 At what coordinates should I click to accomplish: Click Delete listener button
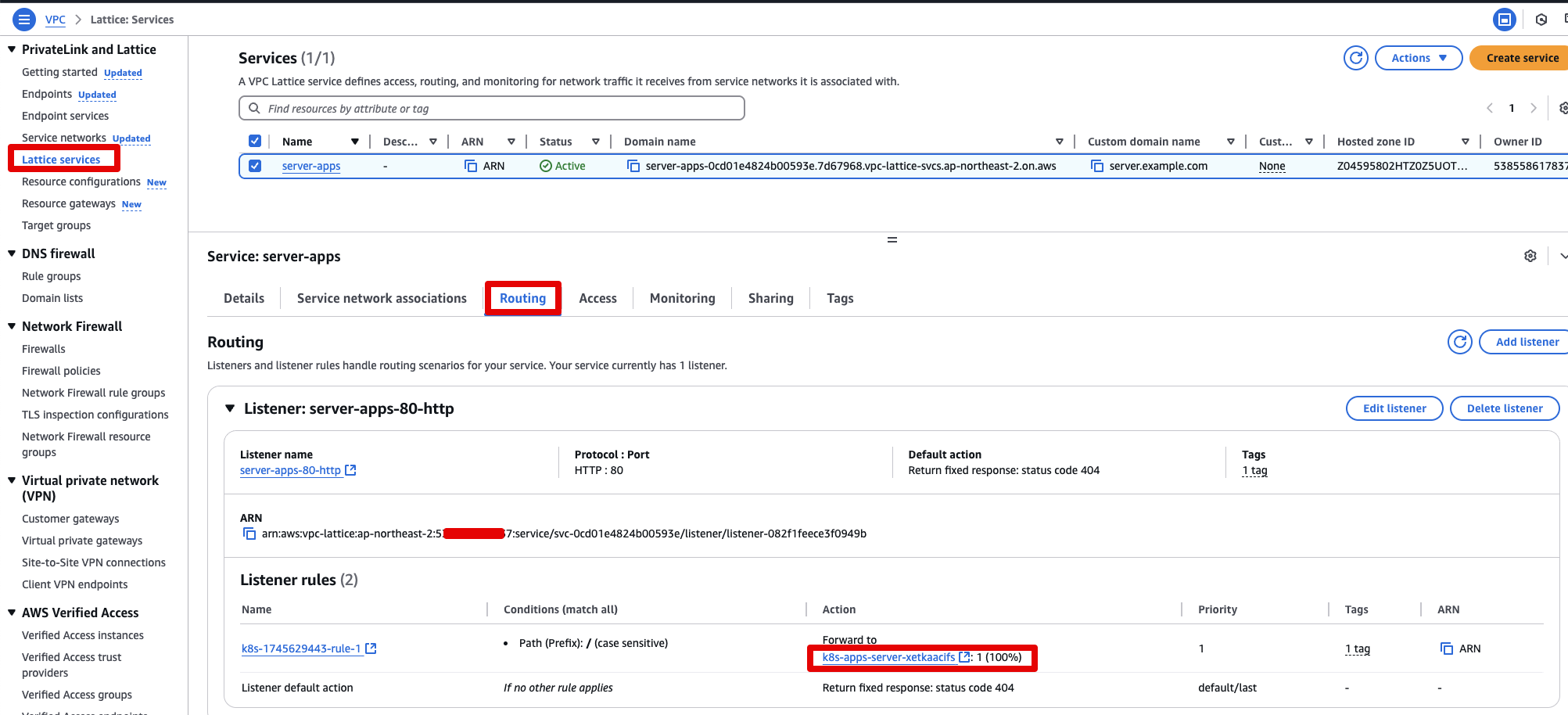tap(1505, 408)
